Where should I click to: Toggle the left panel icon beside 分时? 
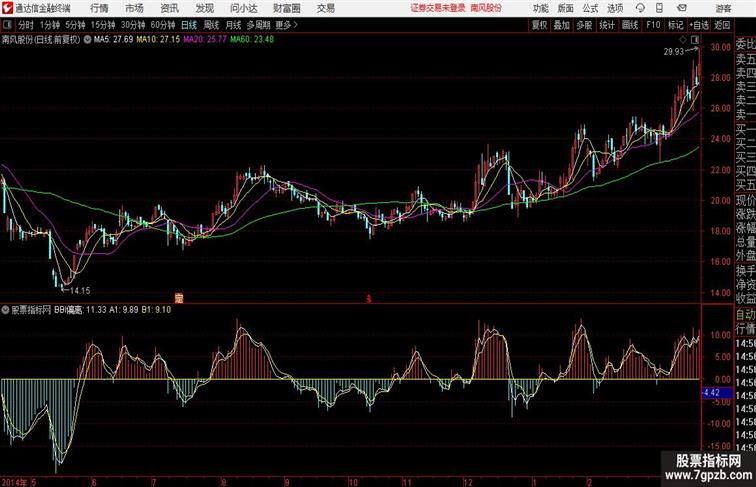coord(7,25)
